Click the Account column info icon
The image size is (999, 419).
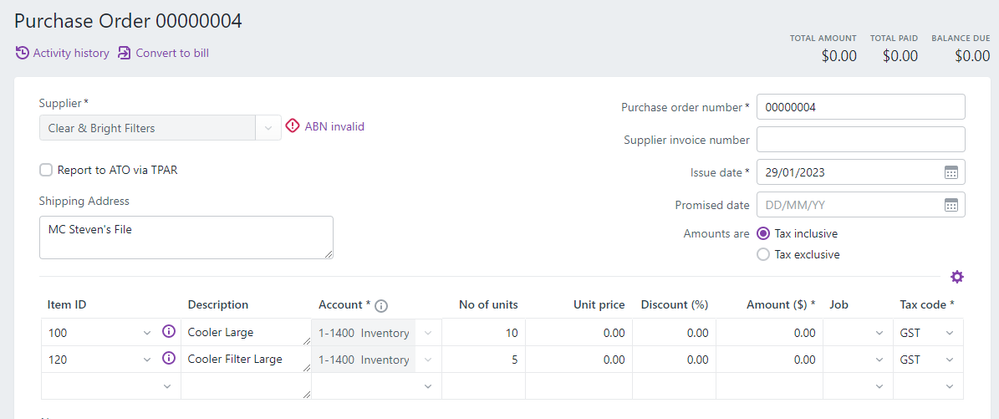click(x=381, y=305)
